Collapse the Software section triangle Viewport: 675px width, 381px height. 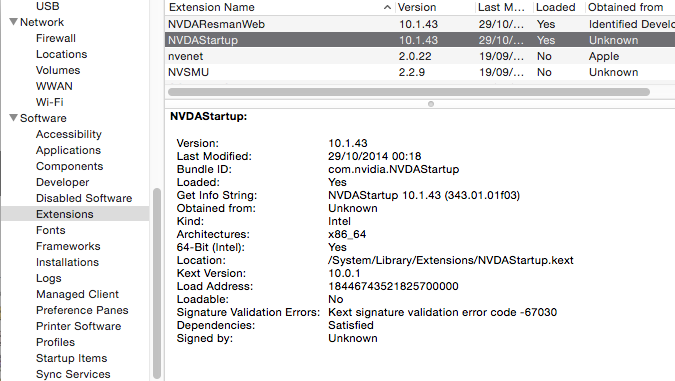pyautogui.click(x=13, y=118)
